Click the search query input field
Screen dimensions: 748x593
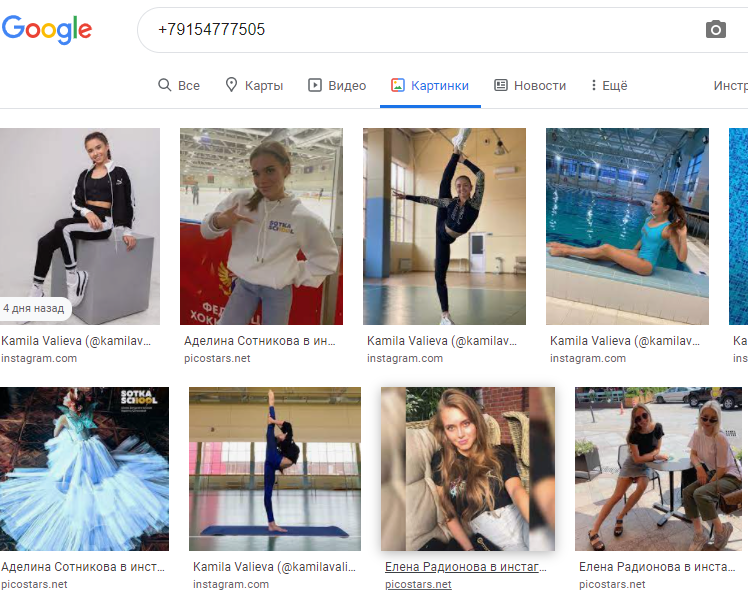coord(420,30)
